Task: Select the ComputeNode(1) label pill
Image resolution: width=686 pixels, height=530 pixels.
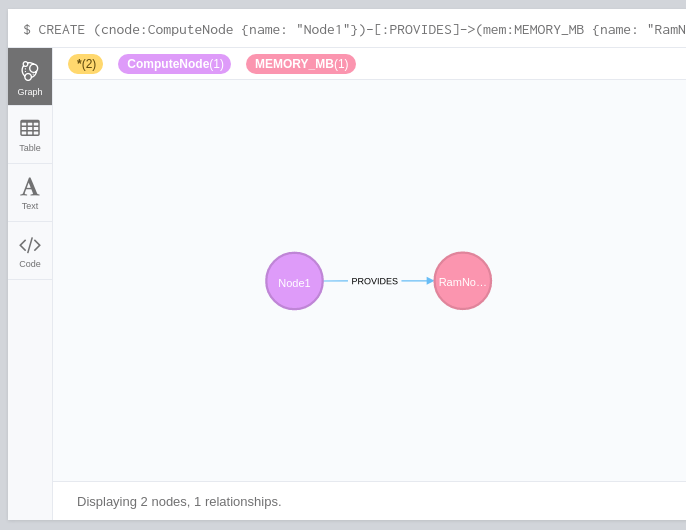Action: pyautogui.click(x=175, y=64)
